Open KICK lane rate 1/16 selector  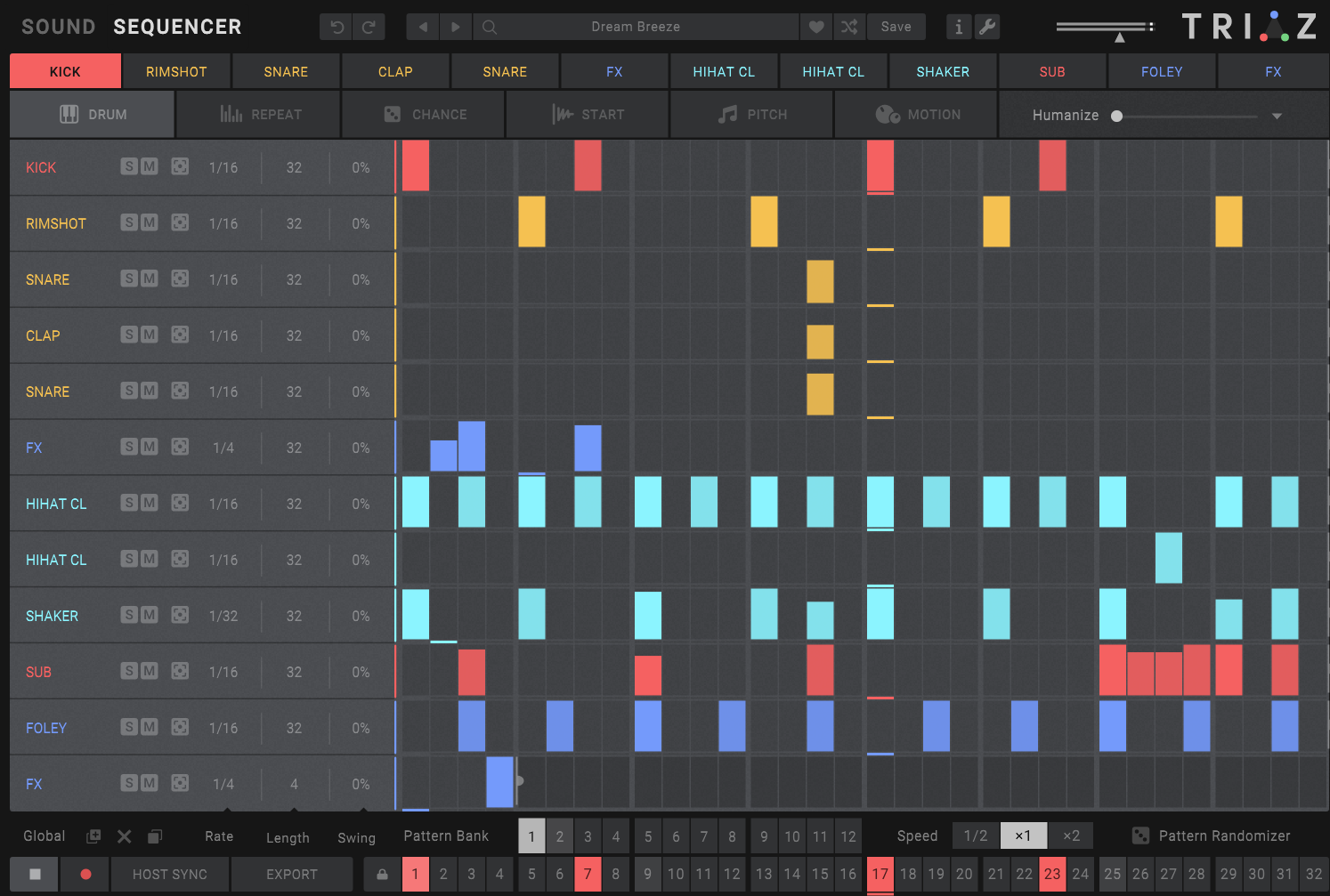[223, 167]
